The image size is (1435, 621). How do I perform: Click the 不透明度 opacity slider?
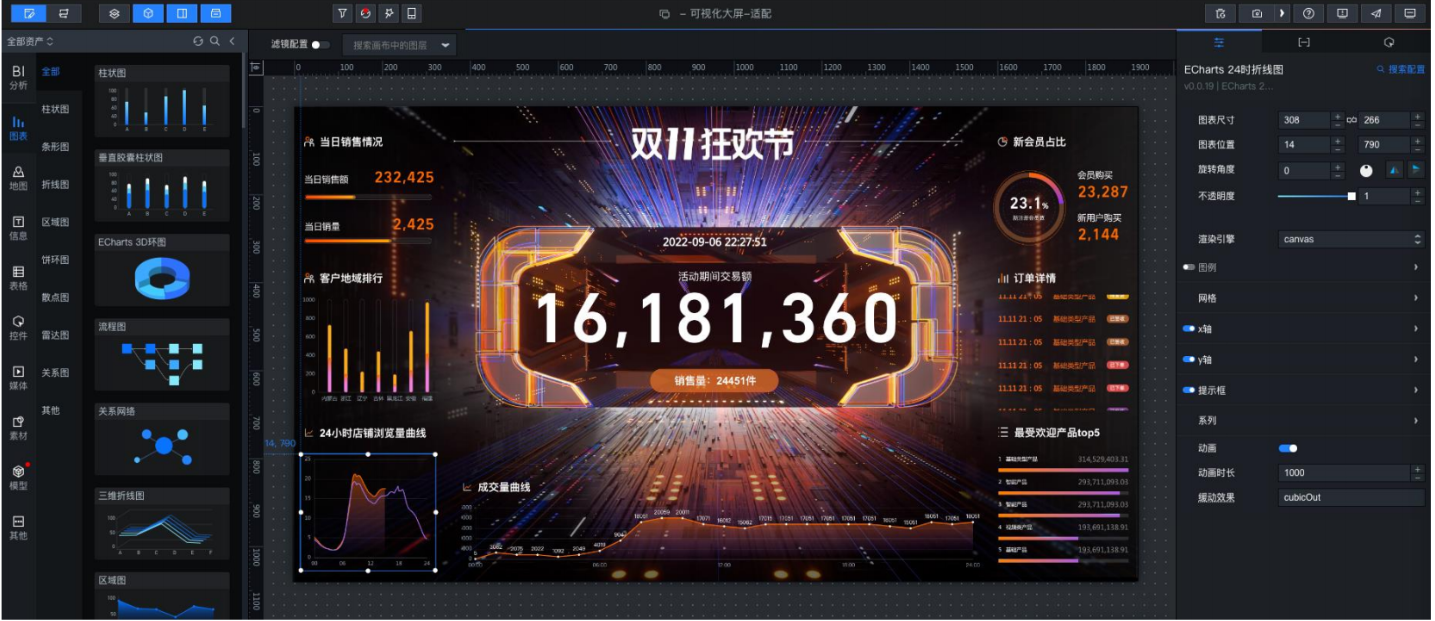coord(1315,196)
